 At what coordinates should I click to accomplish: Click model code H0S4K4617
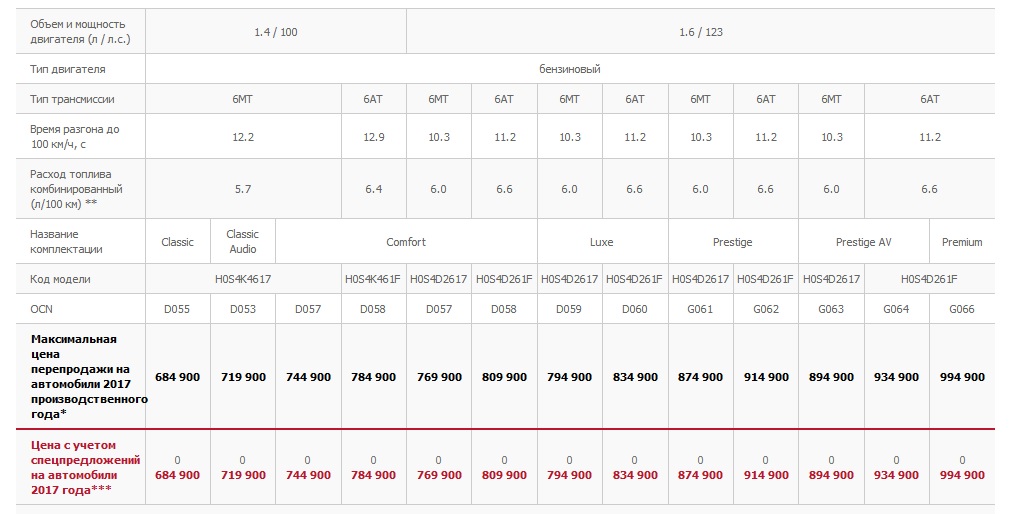click(243, 279)
